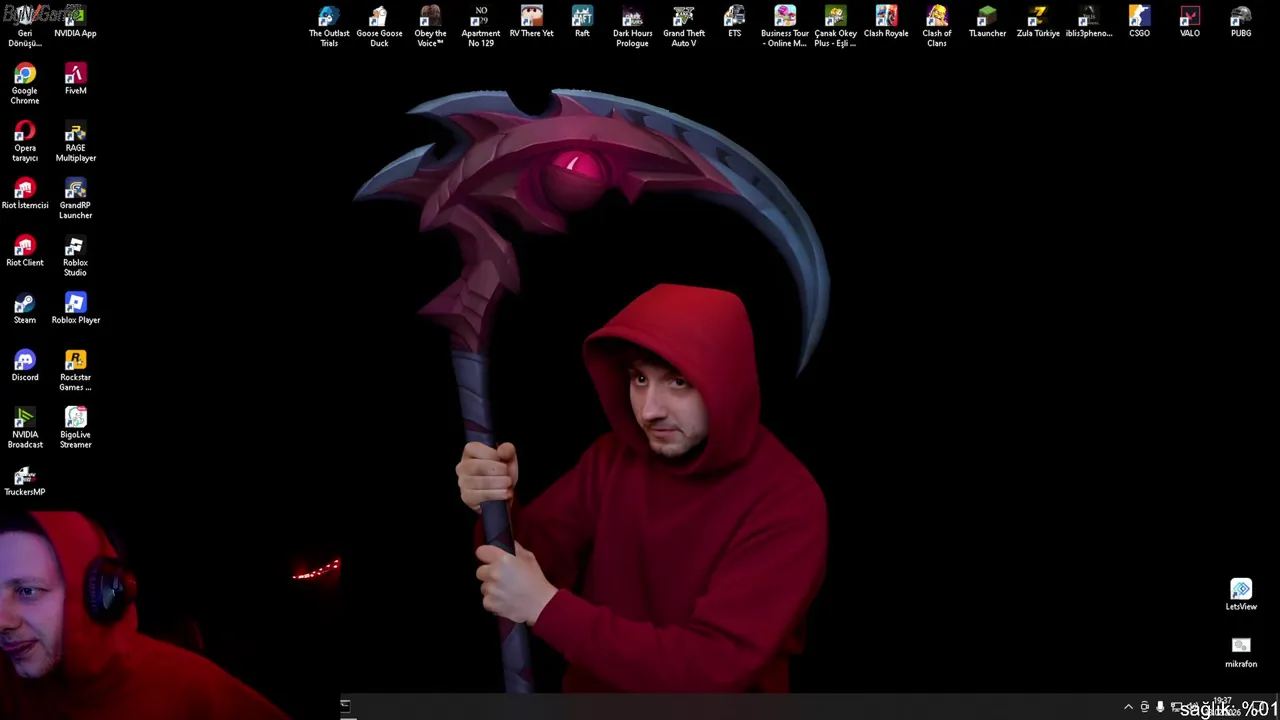Open Apartment No 129 shortcut

(x=481, y=26)
